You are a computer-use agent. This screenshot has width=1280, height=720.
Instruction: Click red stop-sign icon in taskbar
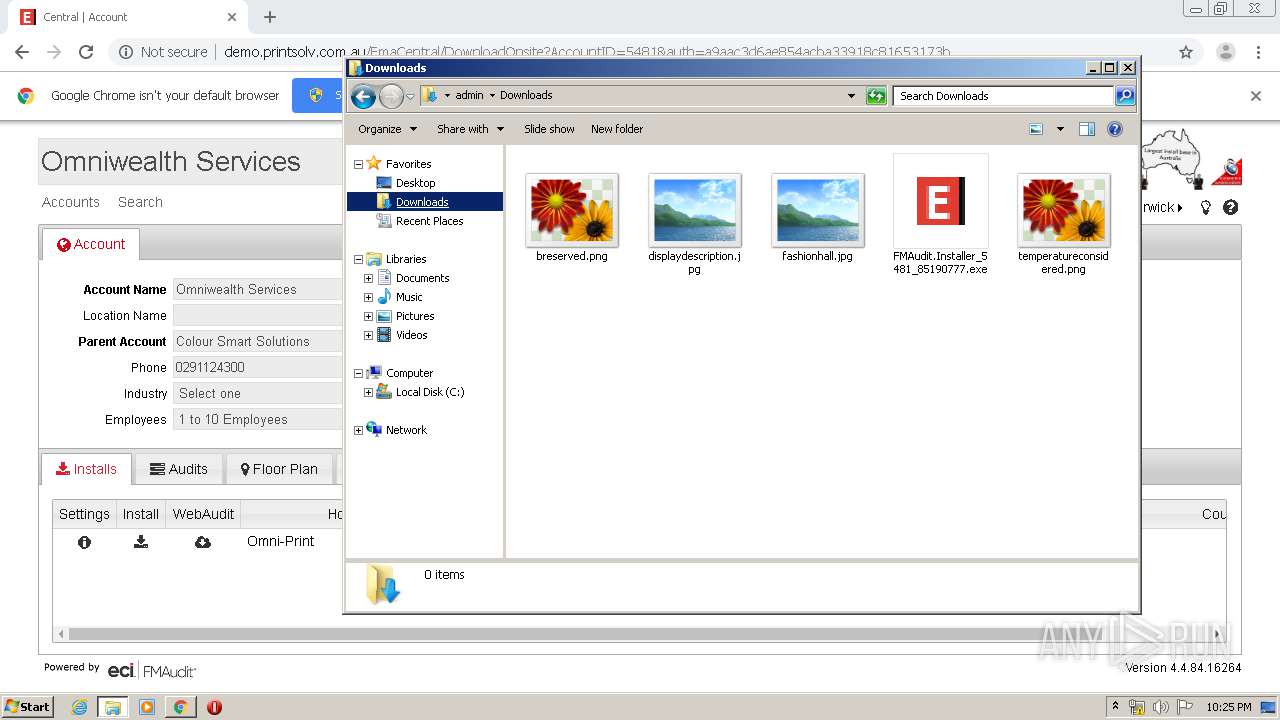(214, 707)
